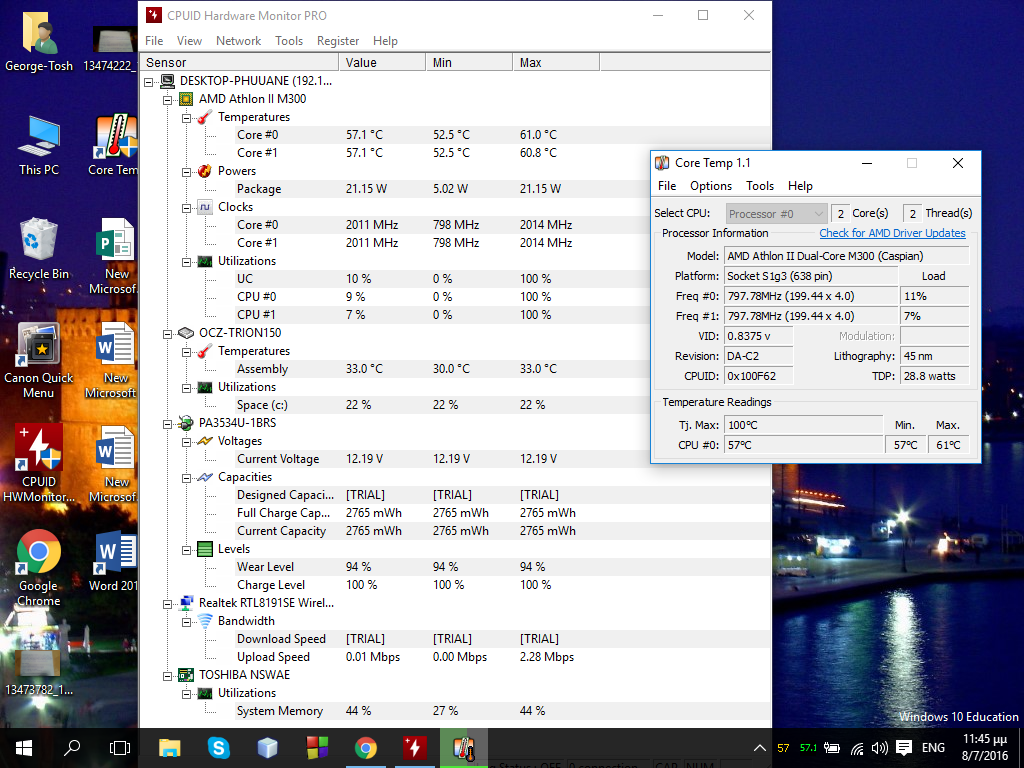
Task: Click the AMD Athlon II M300 processor icon
Action: 186,99
